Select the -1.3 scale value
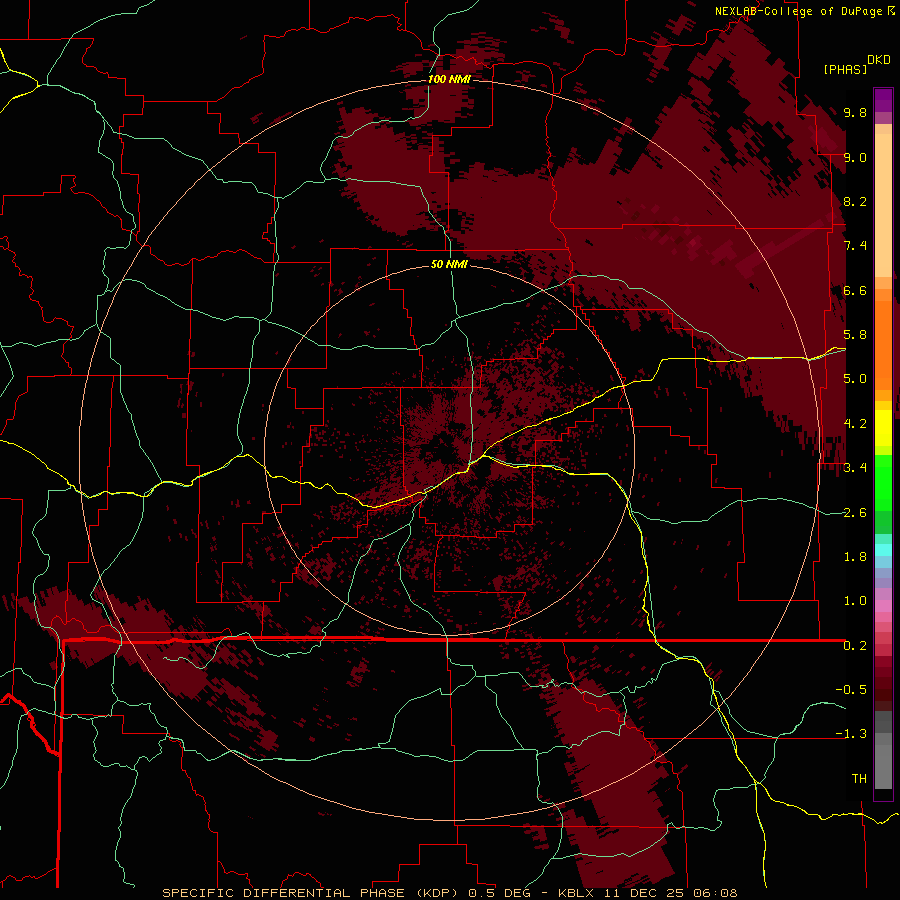The image size is (900, 900). 851,734
